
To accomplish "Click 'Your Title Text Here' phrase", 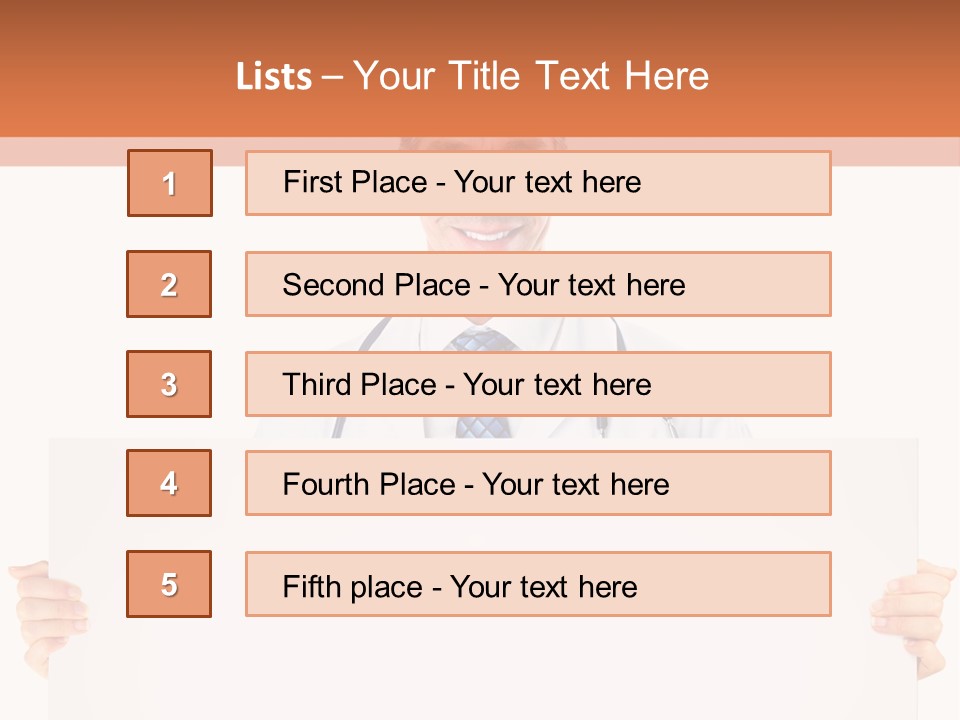I will click(530, 76).
